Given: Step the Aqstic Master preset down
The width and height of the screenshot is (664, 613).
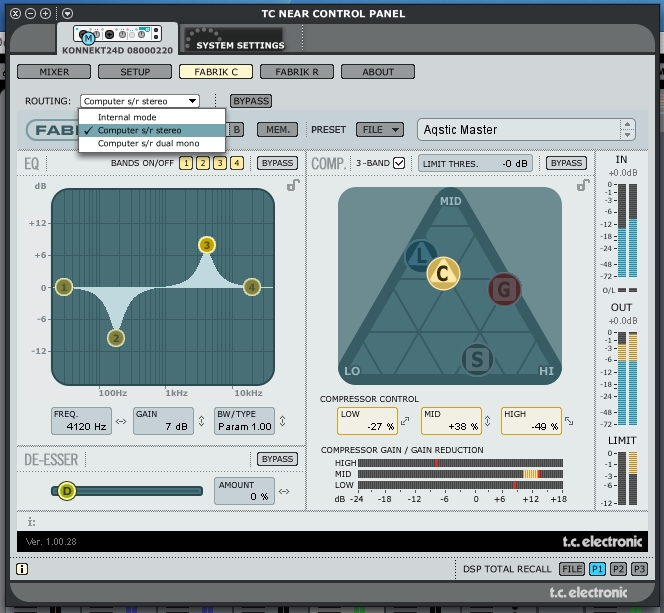Looking at the screenshot, I should point(627,135).
